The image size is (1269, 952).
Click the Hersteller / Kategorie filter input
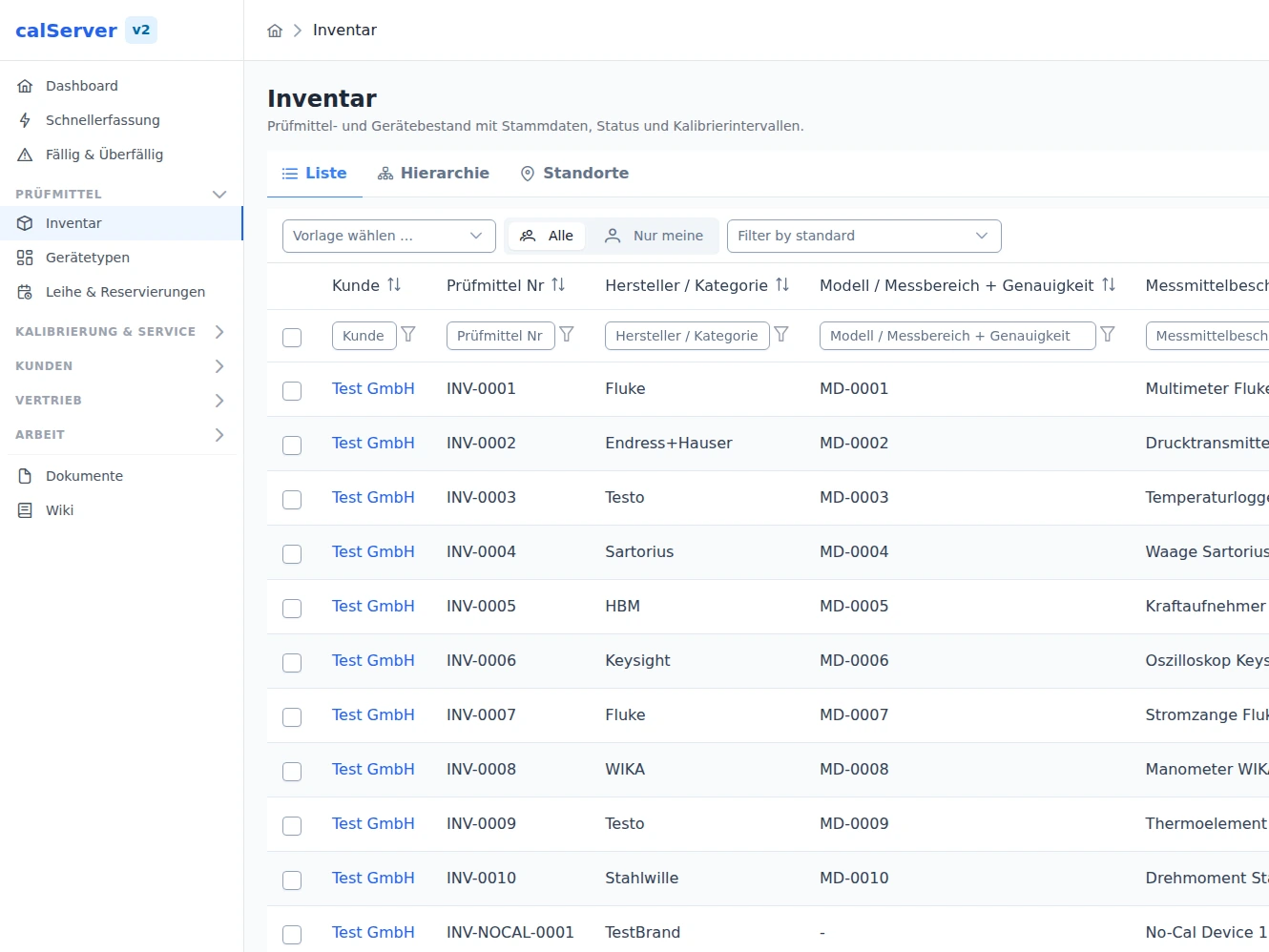[687, 336]
